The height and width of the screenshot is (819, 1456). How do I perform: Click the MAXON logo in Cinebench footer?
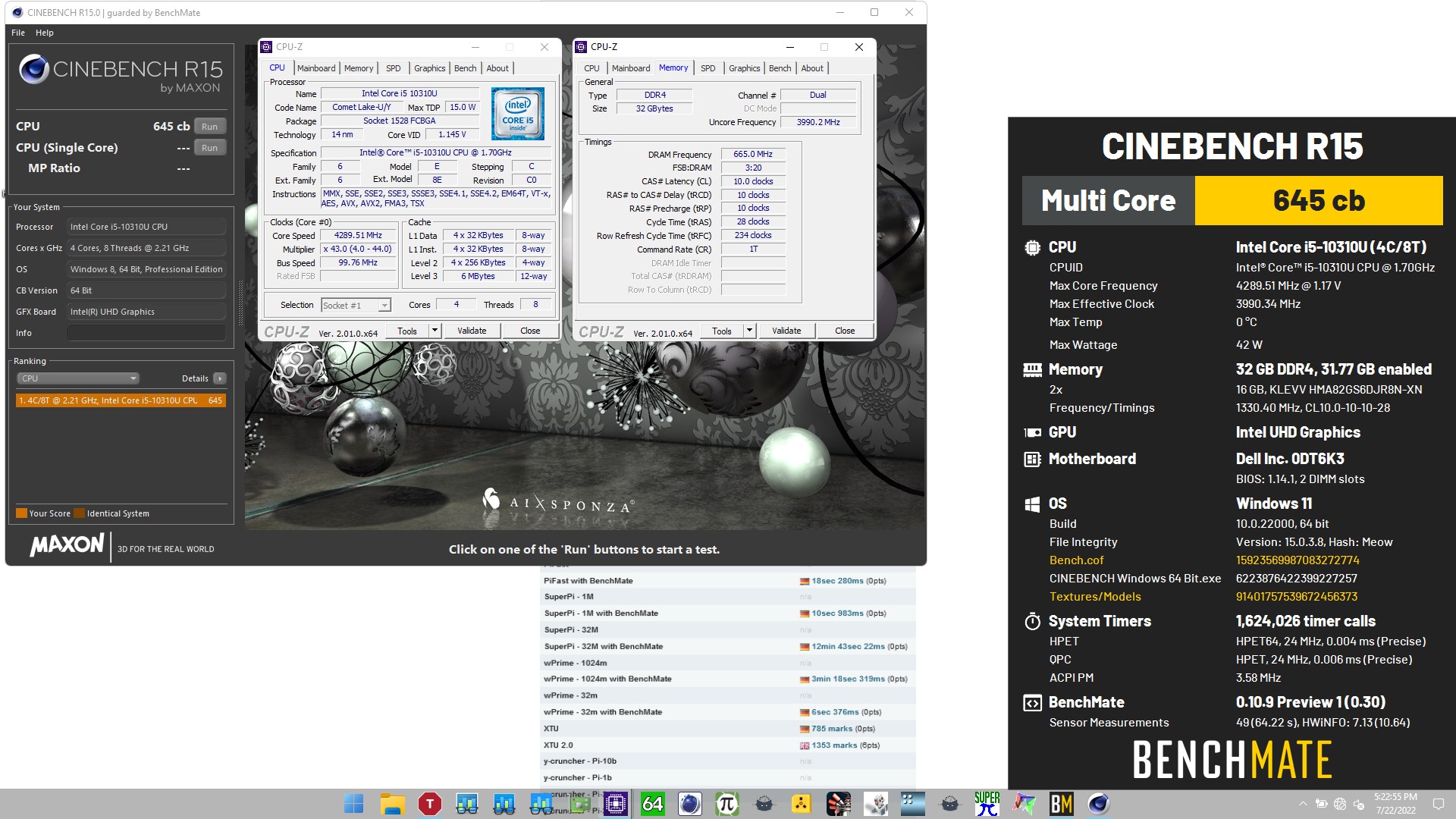[67, 544]
